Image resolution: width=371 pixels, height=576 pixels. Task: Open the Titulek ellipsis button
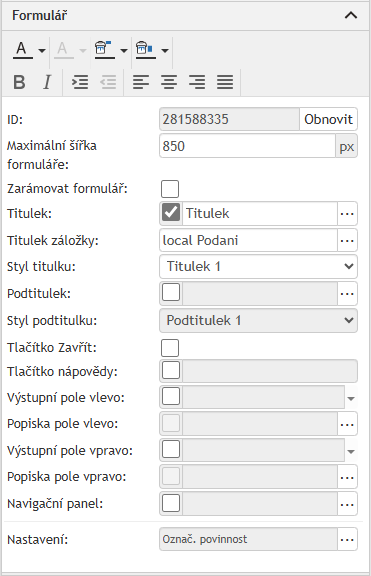pos(347,213)
